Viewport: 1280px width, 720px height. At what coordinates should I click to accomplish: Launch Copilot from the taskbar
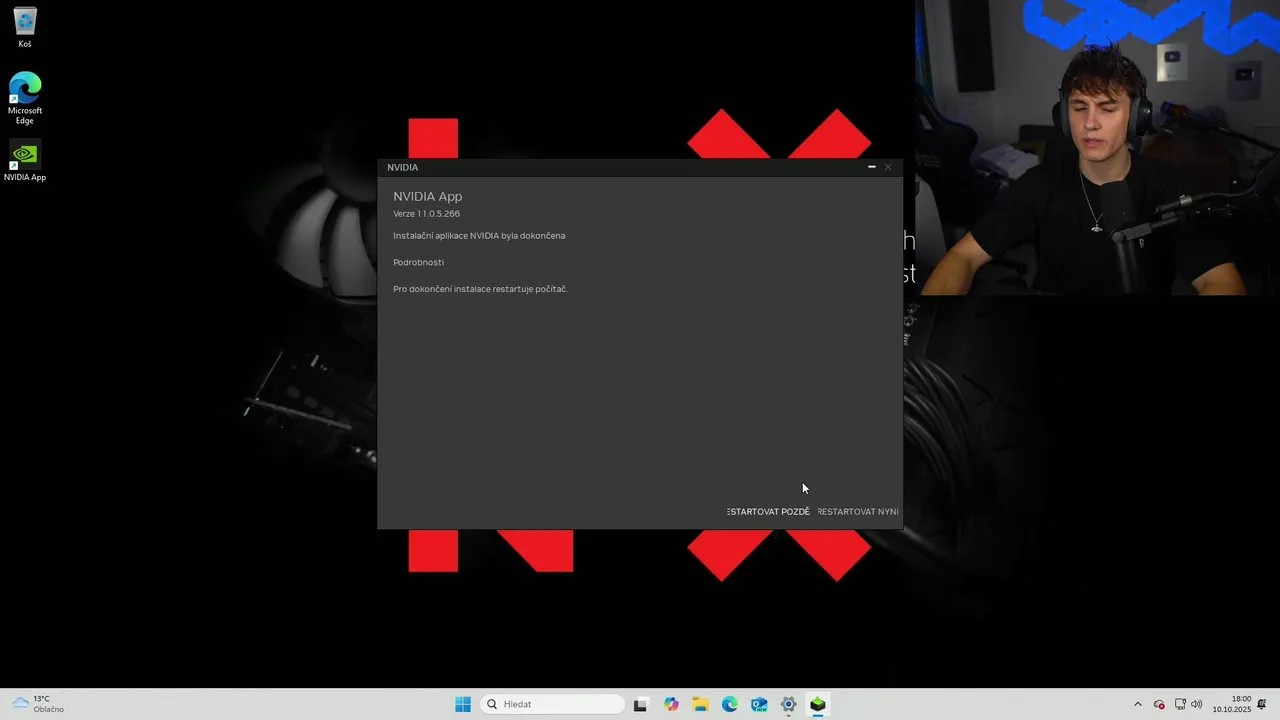click(671, 704)
